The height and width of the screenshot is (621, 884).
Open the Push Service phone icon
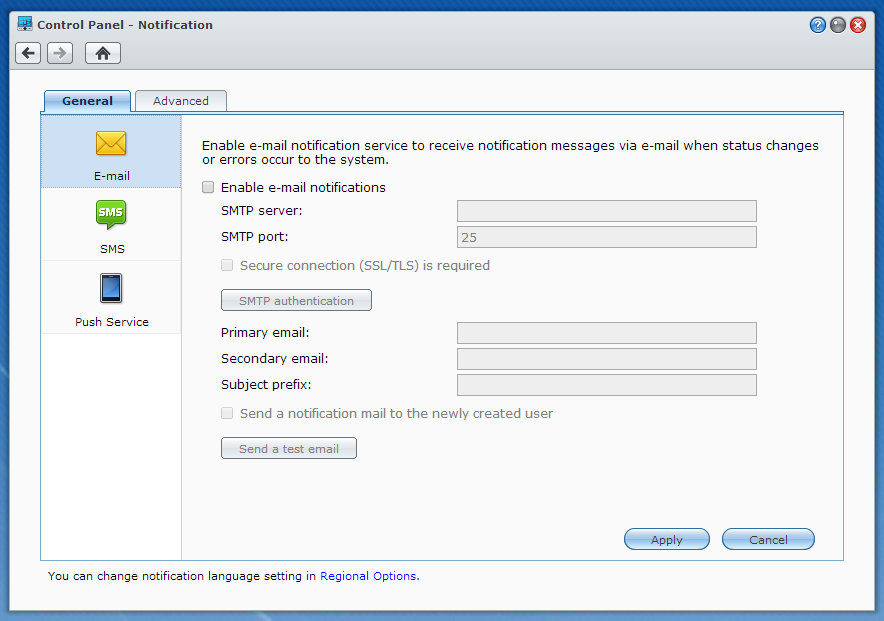(111, 288)
